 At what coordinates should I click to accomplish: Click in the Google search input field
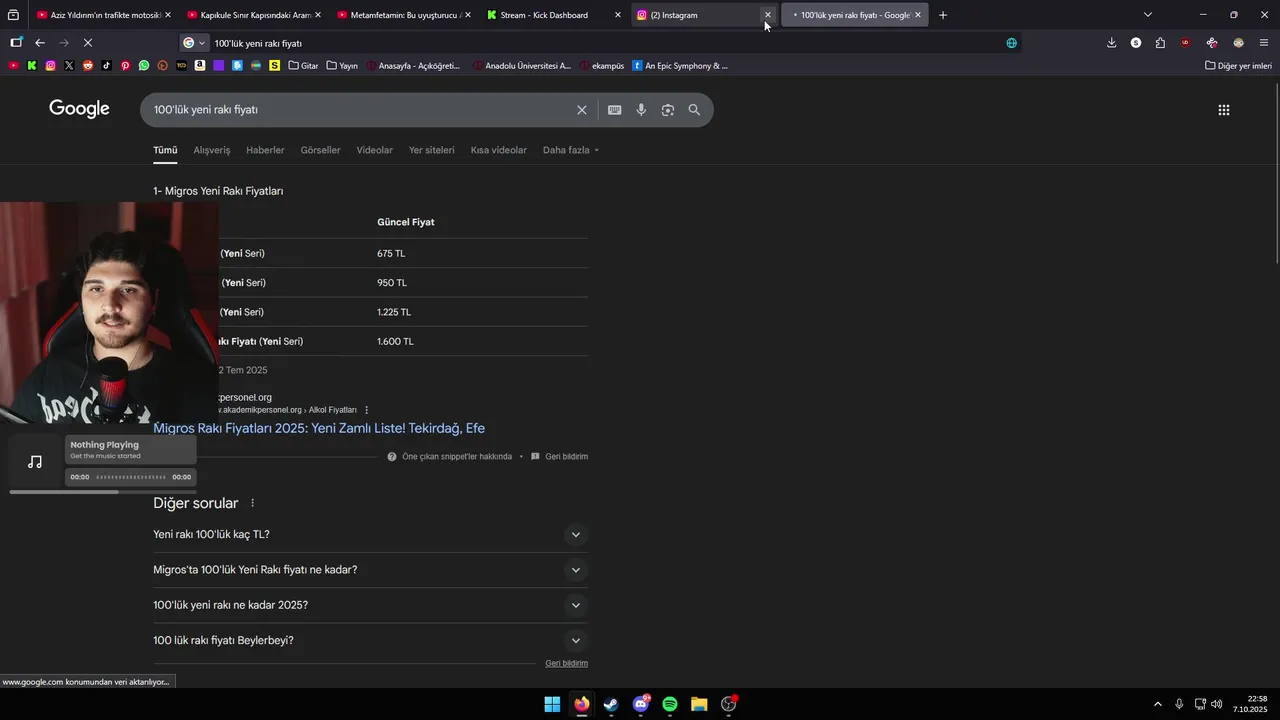point(360,110)
